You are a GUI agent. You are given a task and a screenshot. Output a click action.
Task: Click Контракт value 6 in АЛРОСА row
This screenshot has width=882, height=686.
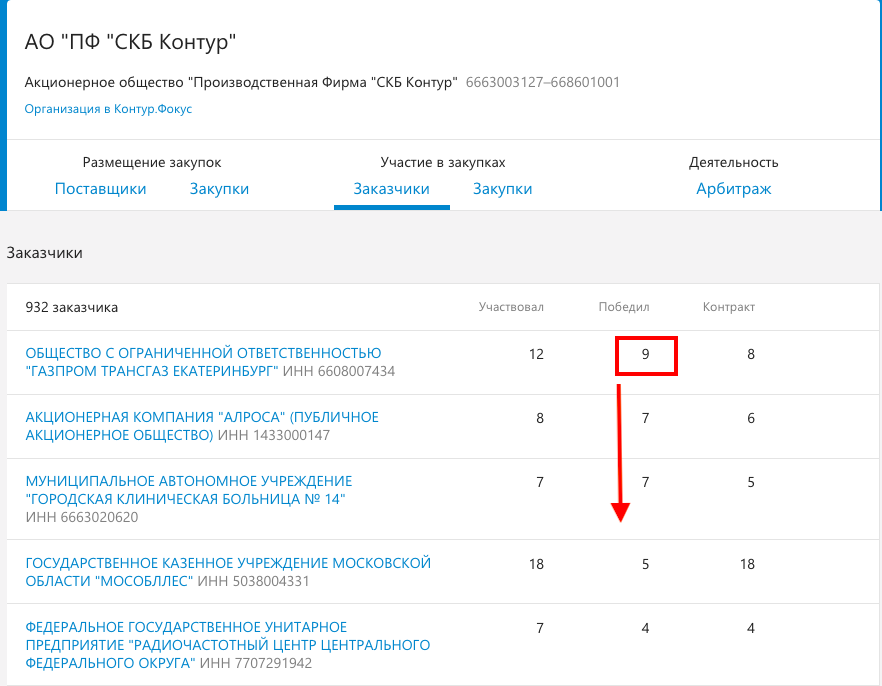click(x=750, y=418)
